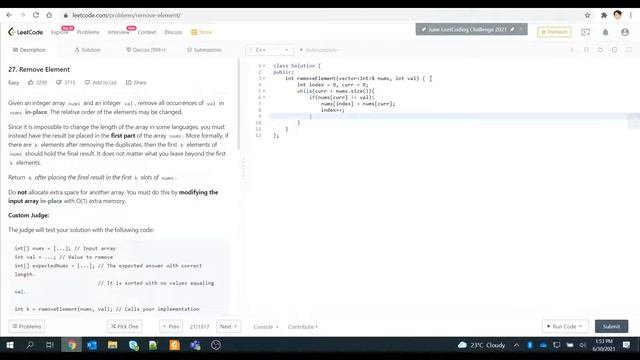The image size is (640, 360).
Task: Click the browser address bar
Action: coord(322,15)
